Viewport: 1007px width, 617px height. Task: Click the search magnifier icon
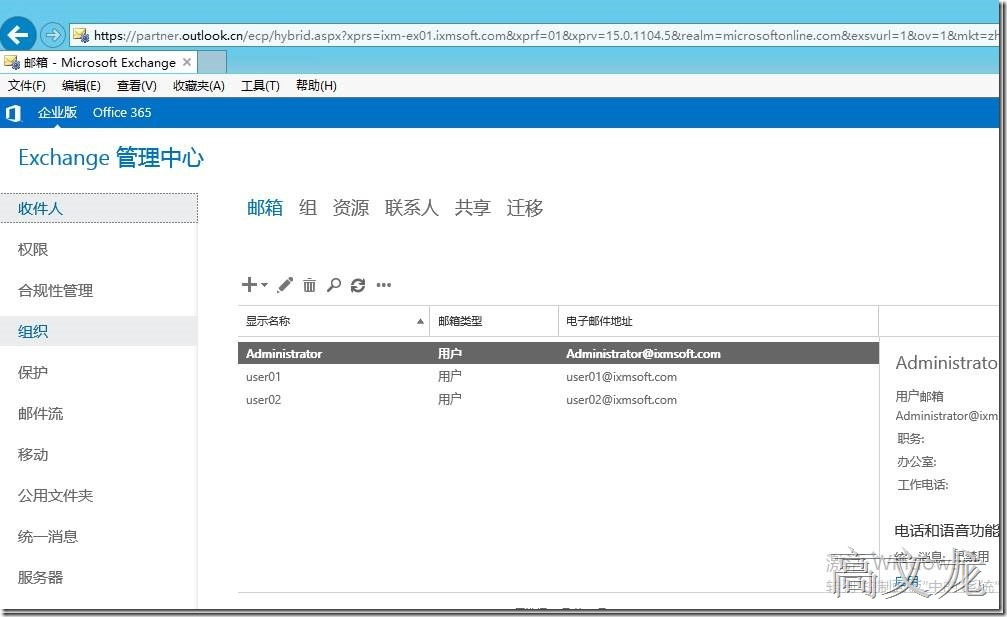click(333, 284)
